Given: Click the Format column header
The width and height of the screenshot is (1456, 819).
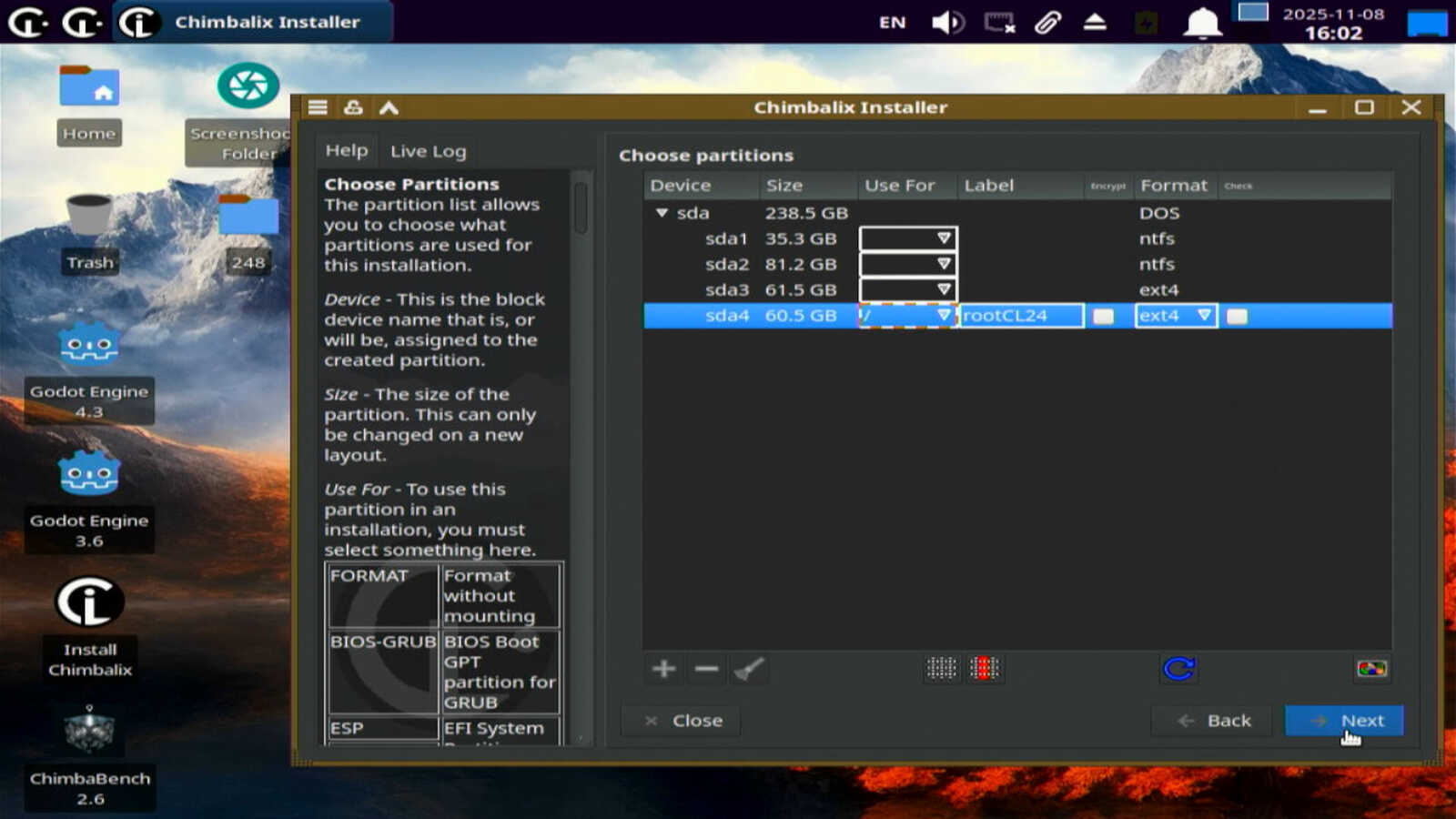Looking at the screenshot, I should tap(1175, 186).
